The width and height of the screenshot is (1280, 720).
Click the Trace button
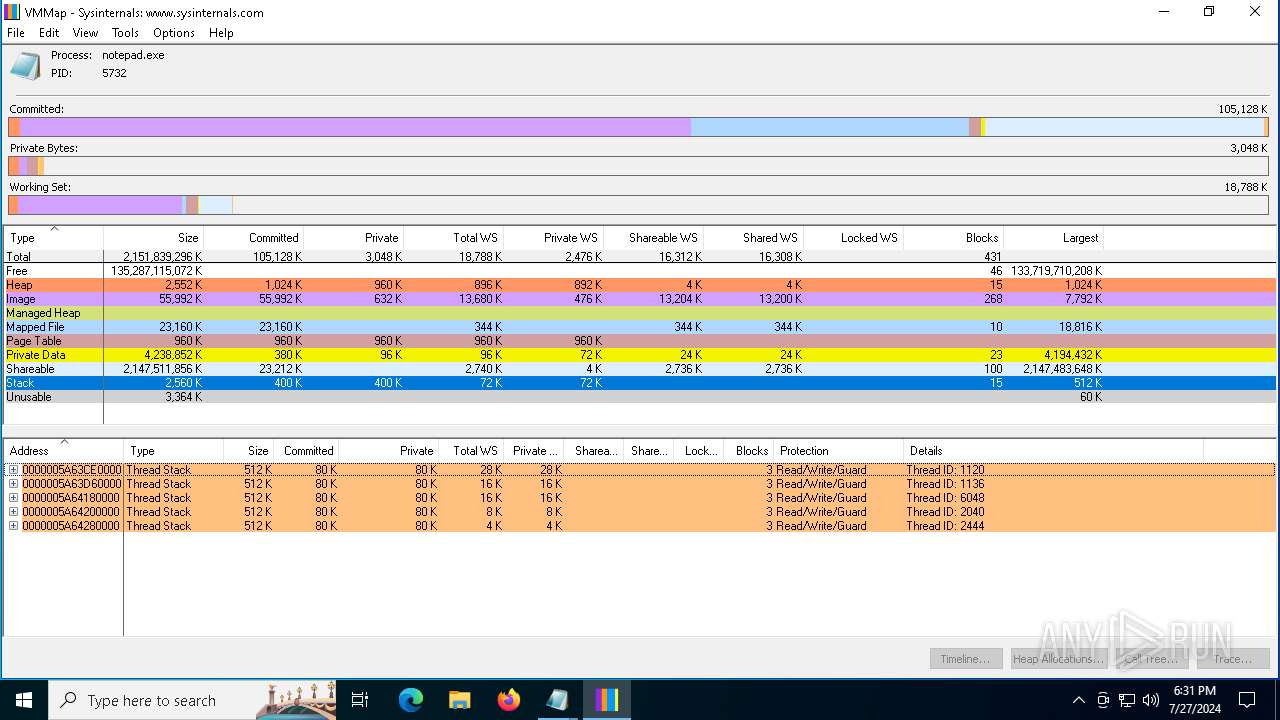1232,659
